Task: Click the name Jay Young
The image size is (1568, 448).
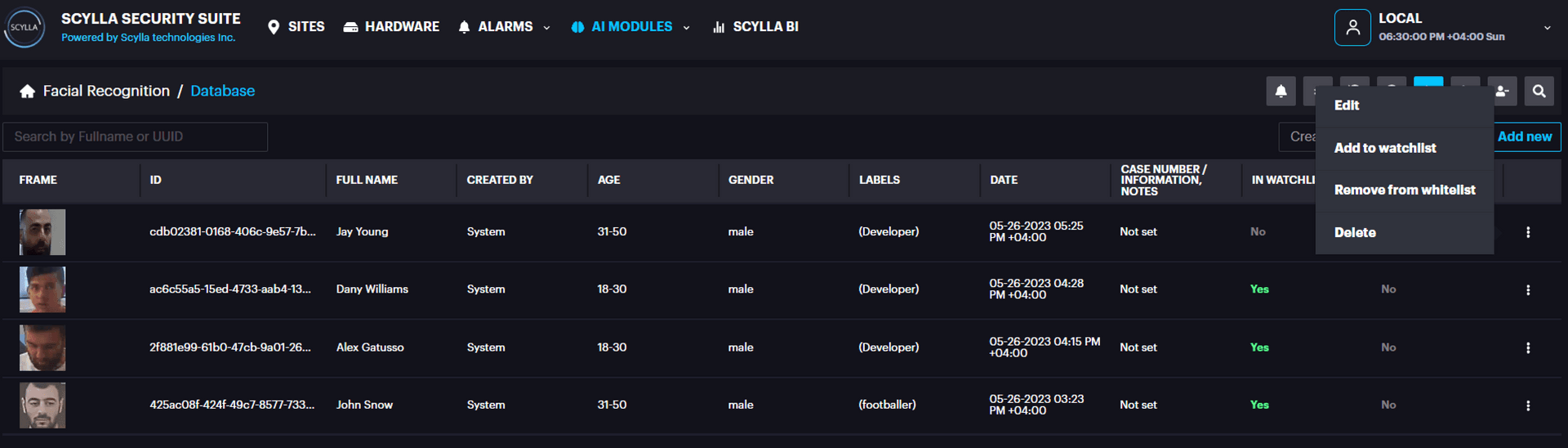Action: pyautogui.click(x=362, y=231)
